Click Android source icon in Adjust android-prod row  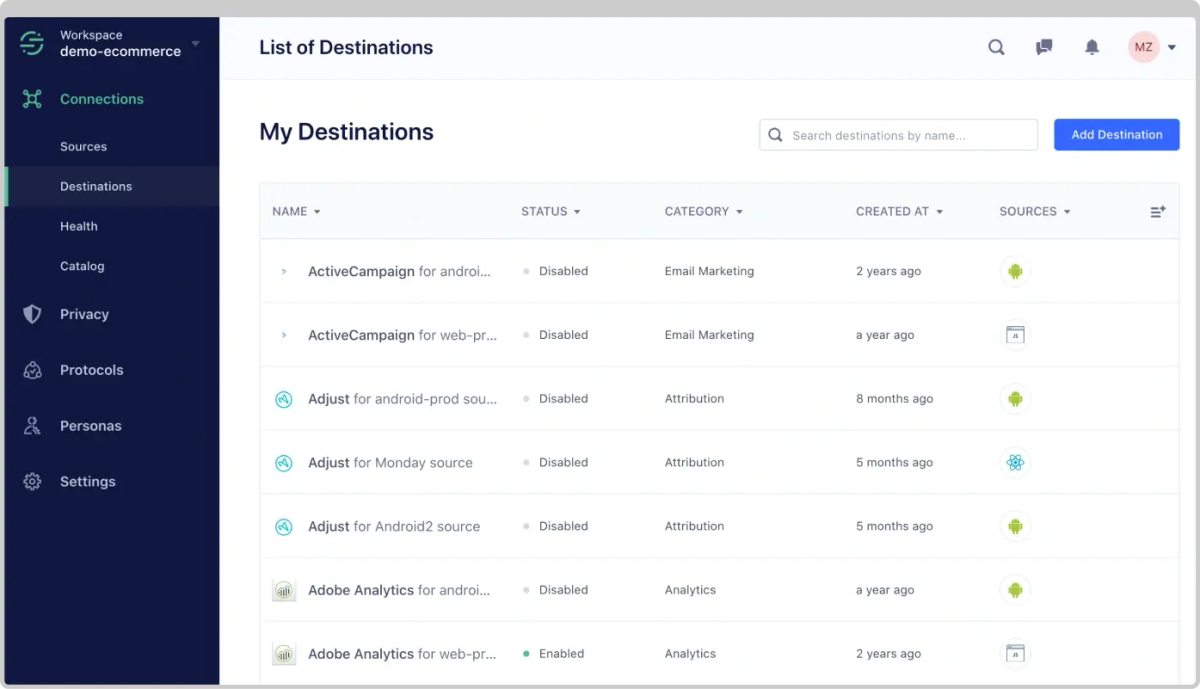(1015, 399)
